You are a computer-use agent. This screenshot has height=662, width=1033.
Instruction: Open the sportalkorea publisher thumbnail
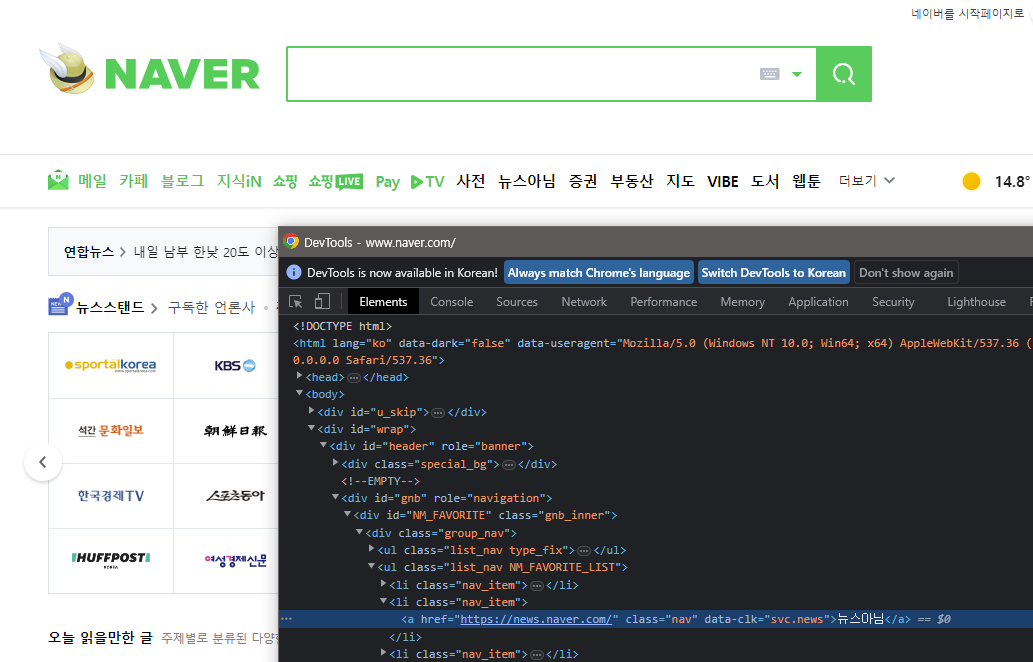111,365
